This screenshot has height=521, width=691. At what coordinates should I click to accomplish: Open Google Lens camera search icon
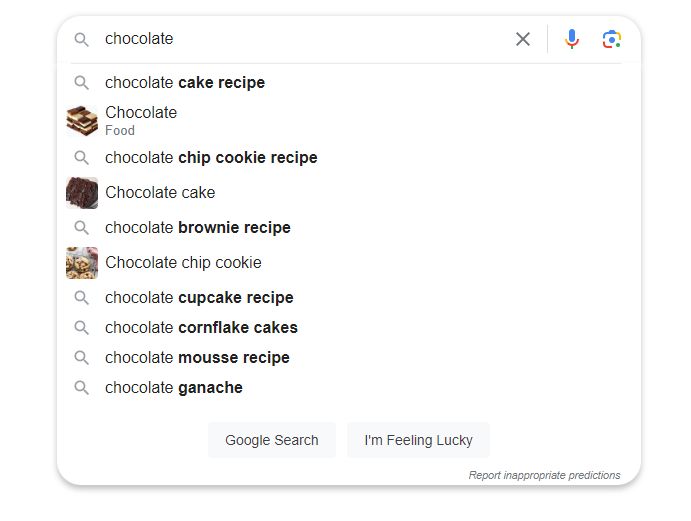(x=612, y=39)
